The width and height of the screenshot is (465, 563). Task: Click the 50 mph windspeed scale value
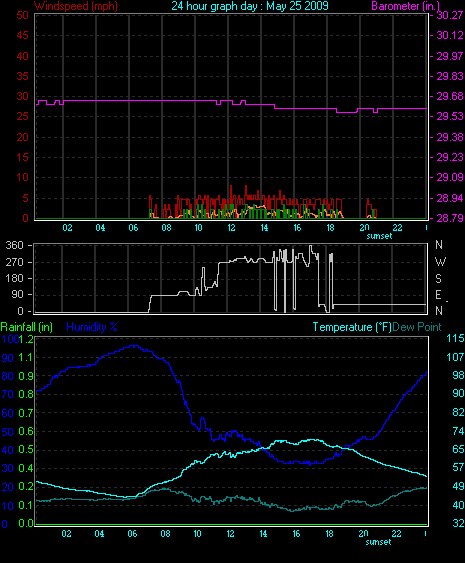point(22,15)
